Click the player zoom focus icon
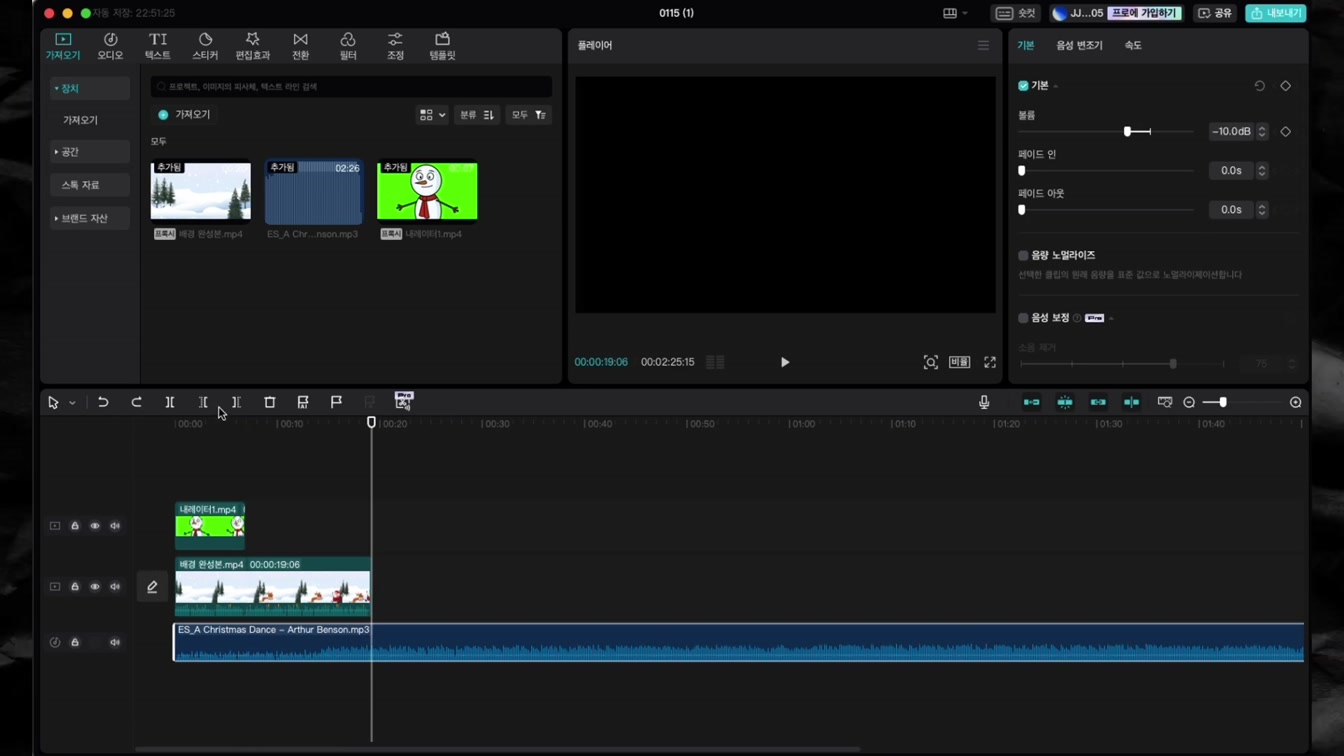 click(931, 362)
